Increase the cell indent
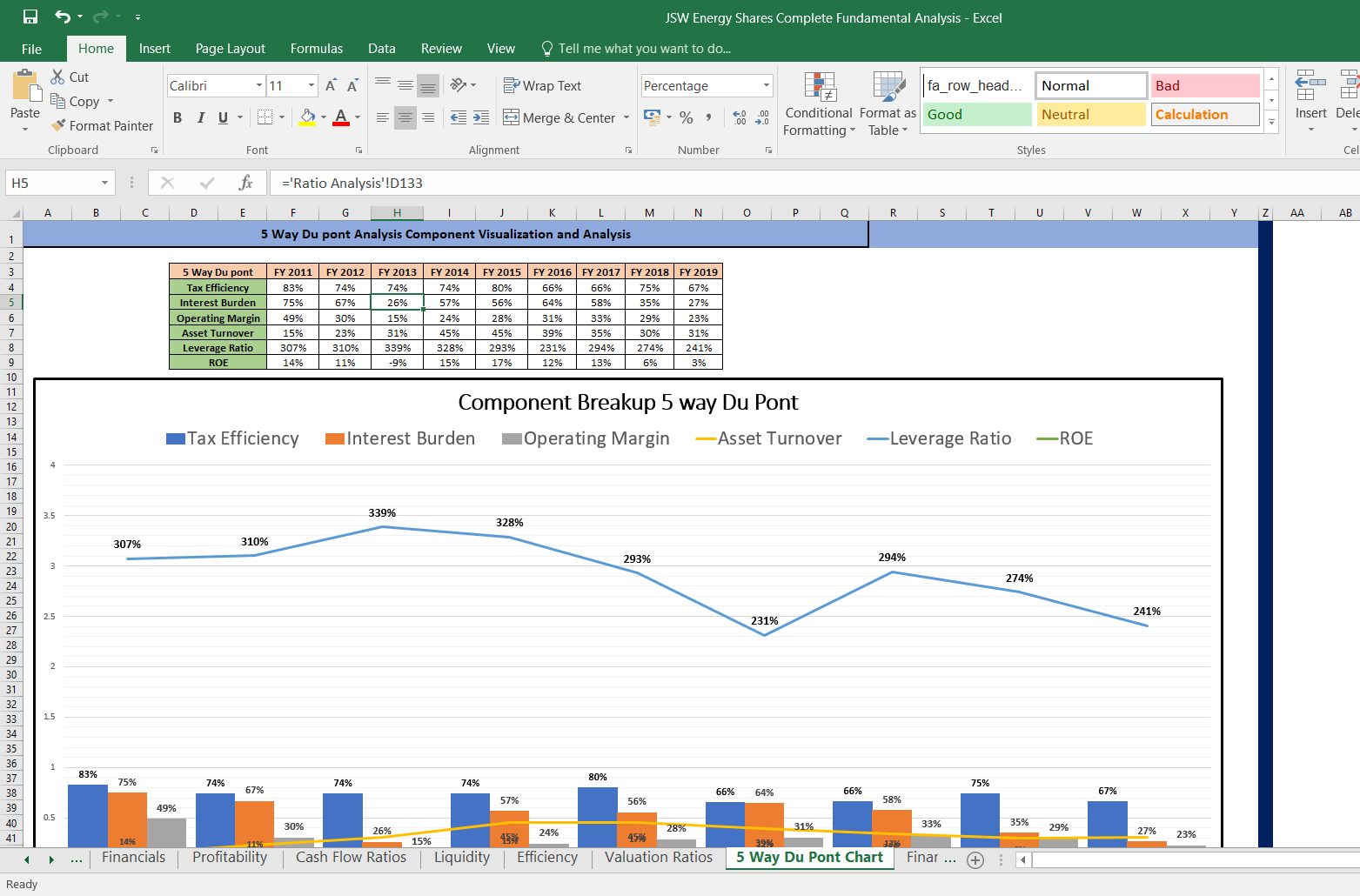 click(x=481, y=117)
